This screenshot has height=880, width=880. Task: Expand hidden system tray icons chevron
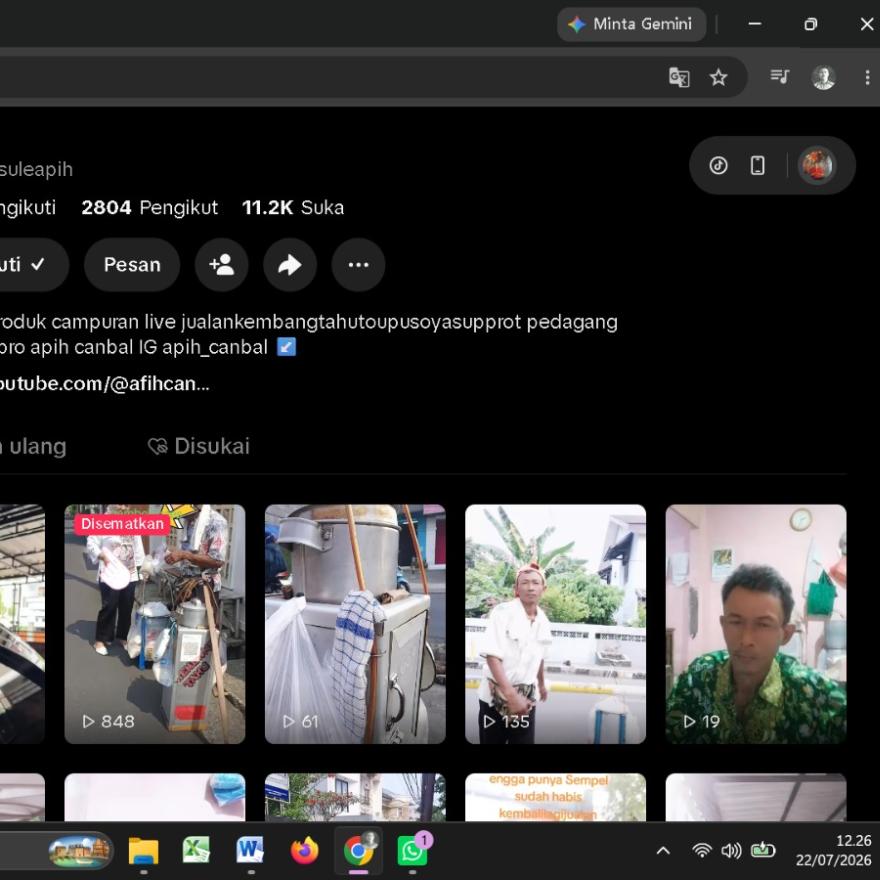663,851
